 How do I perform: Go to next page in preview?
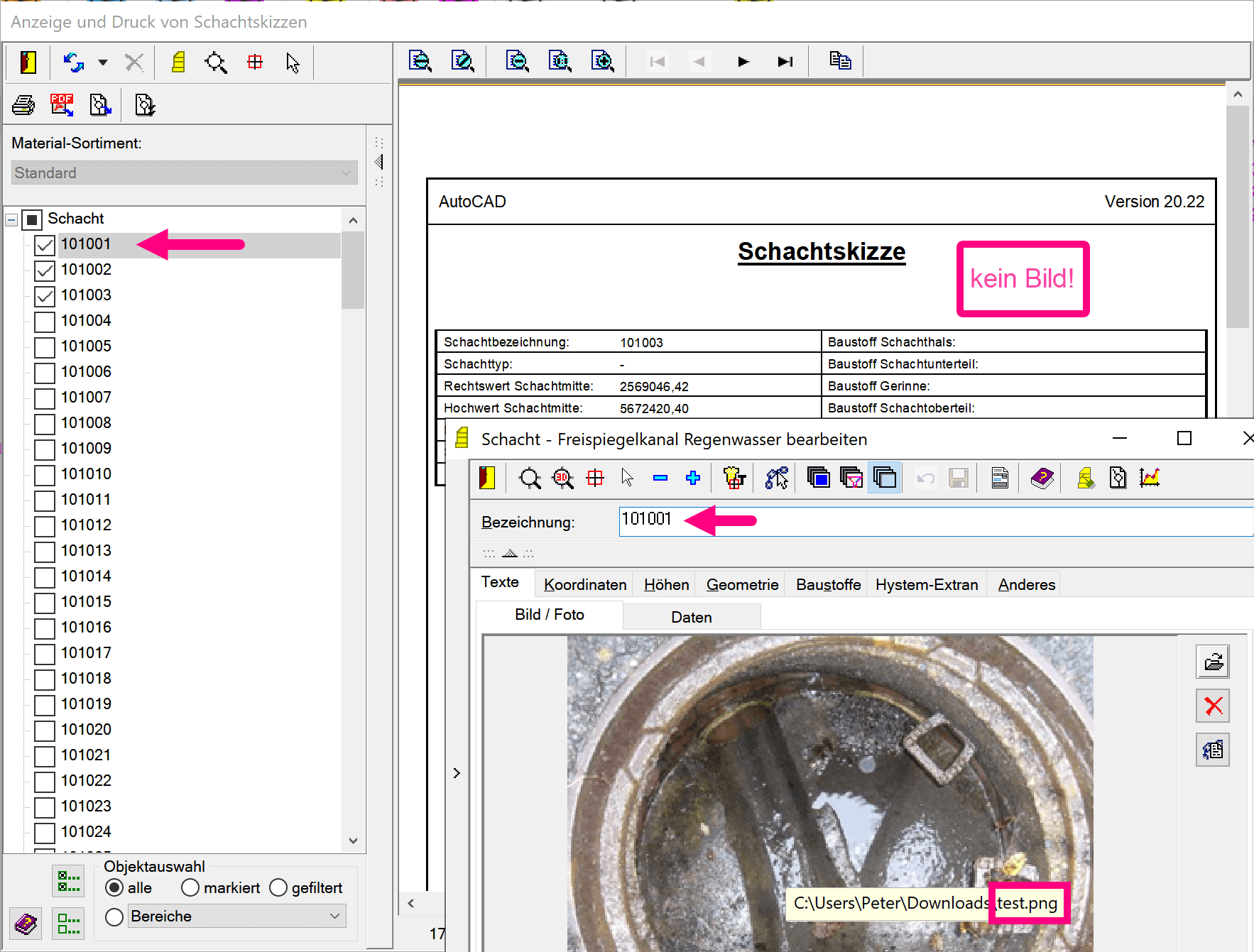[x=743, y=62]
